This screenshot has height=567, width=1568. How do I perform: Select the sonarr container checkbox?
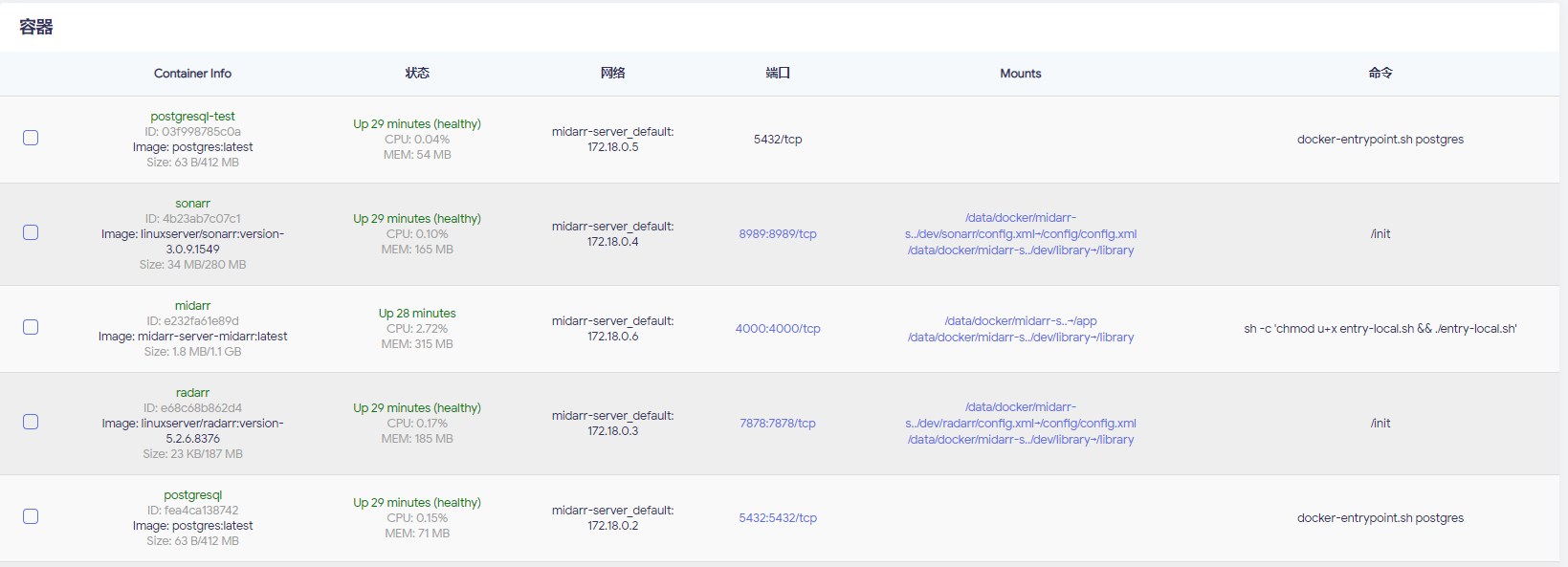tap(31, 232)
